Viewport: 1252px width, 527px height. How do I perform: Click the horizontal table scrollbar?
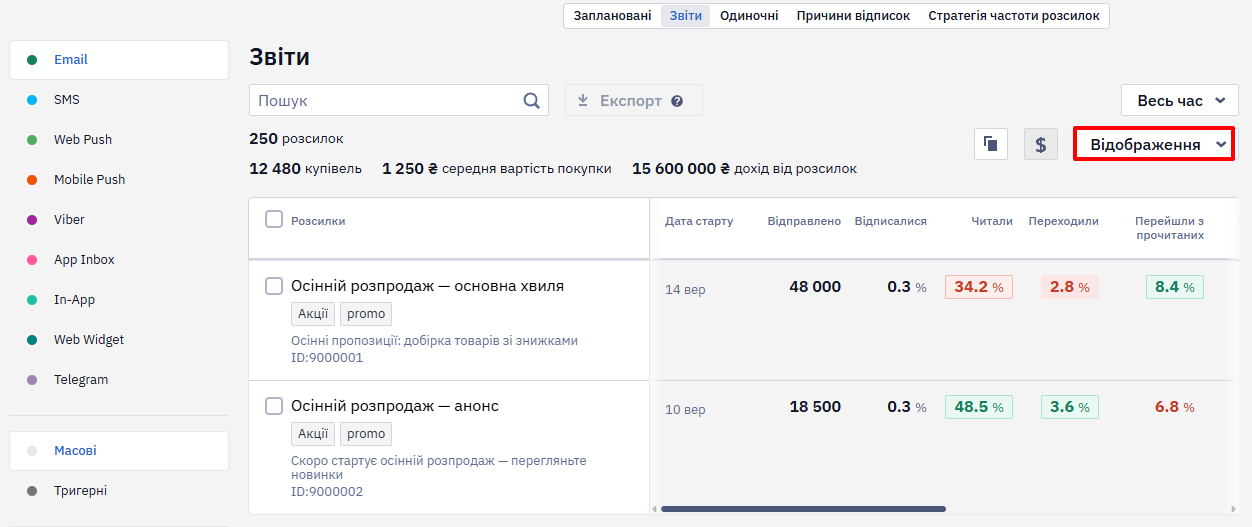803,509
